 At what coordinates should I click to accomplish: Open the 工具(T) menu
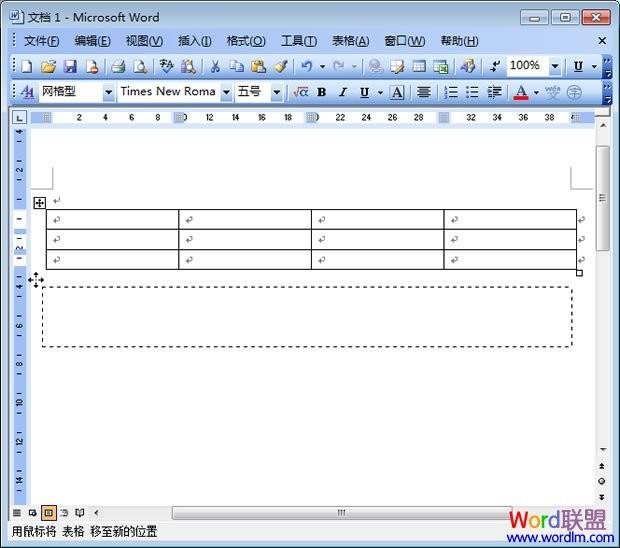[299, 41]
